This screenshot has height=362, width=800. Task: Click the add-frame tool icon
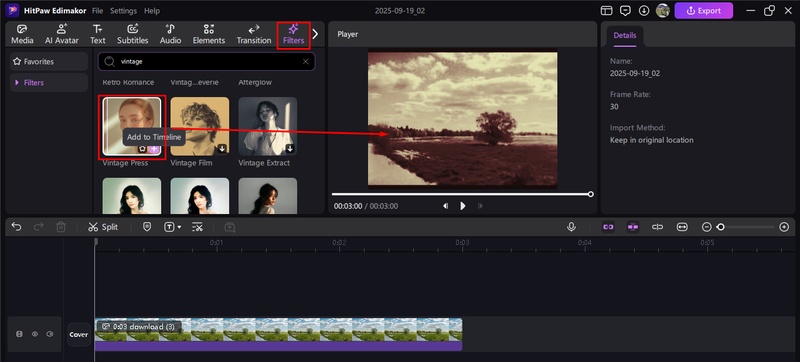click(230, 227)
